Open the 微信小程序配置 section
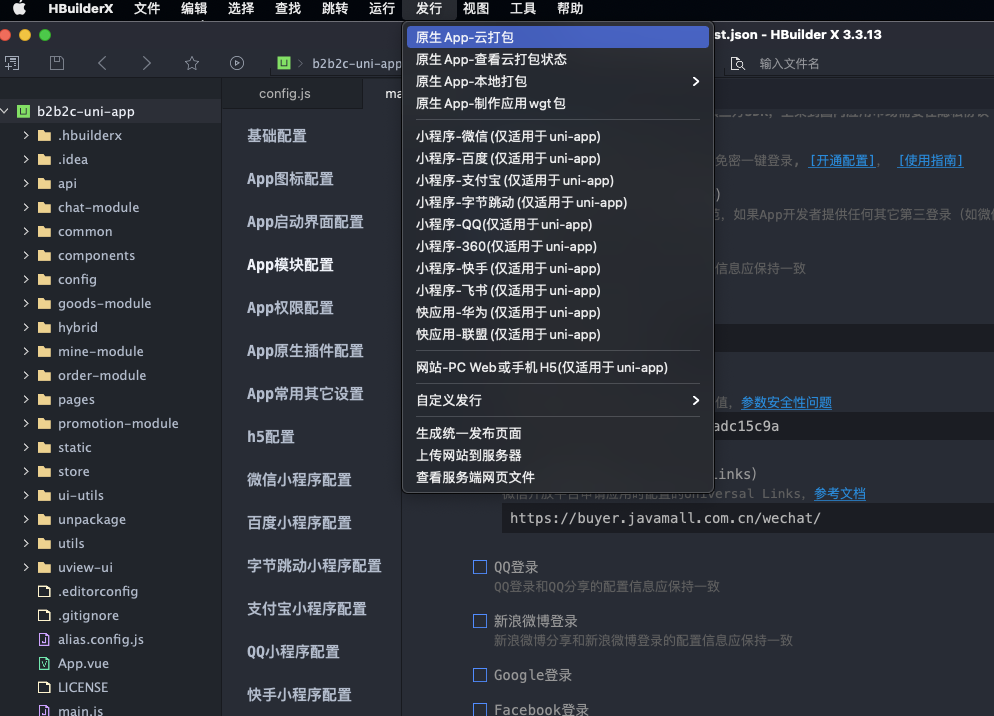Viewport: 994px width, 716px height. click(x=299, y=480)
